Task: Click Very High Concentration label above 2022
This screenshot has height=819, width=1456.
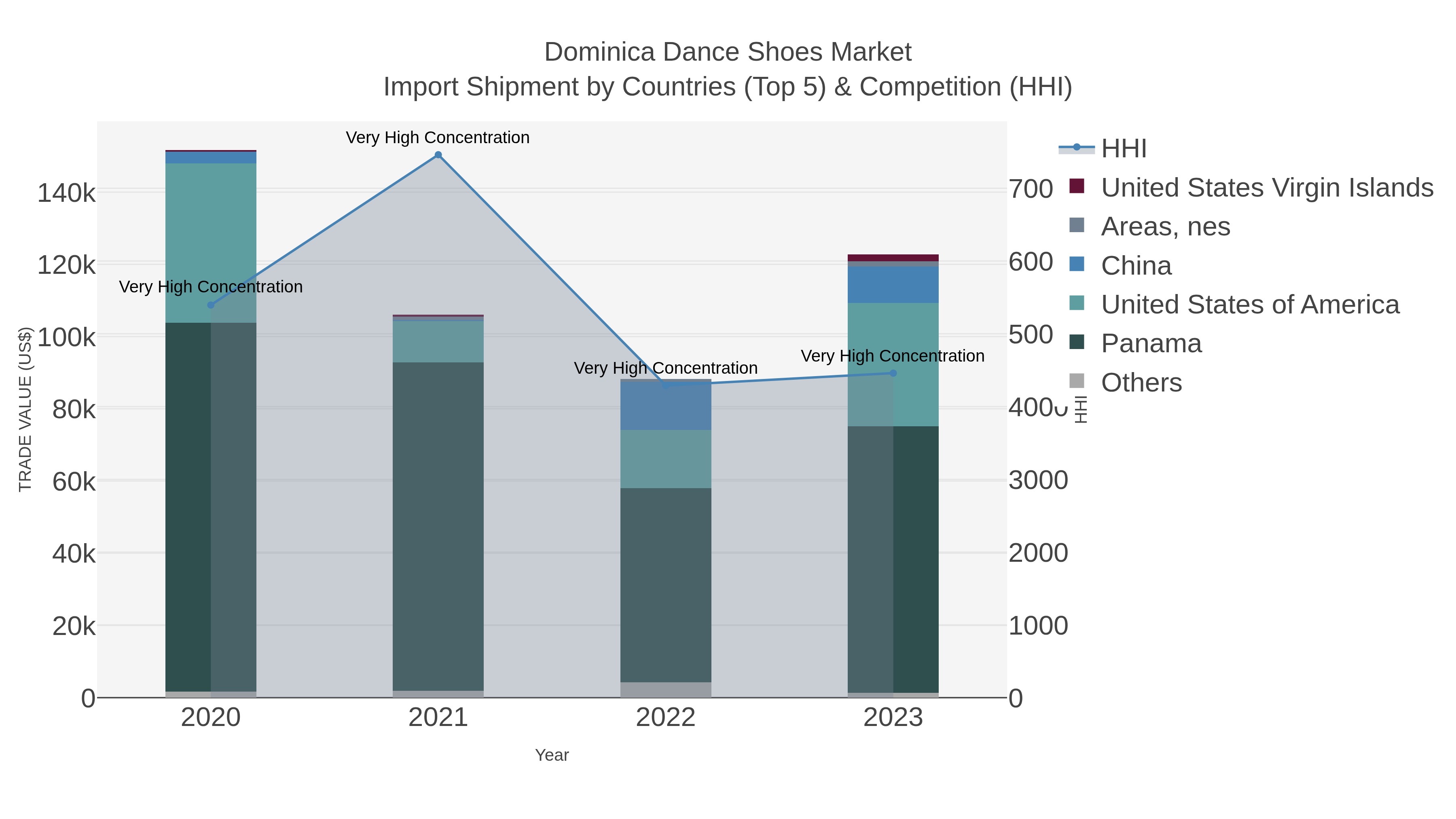Action: coord(666,368)
